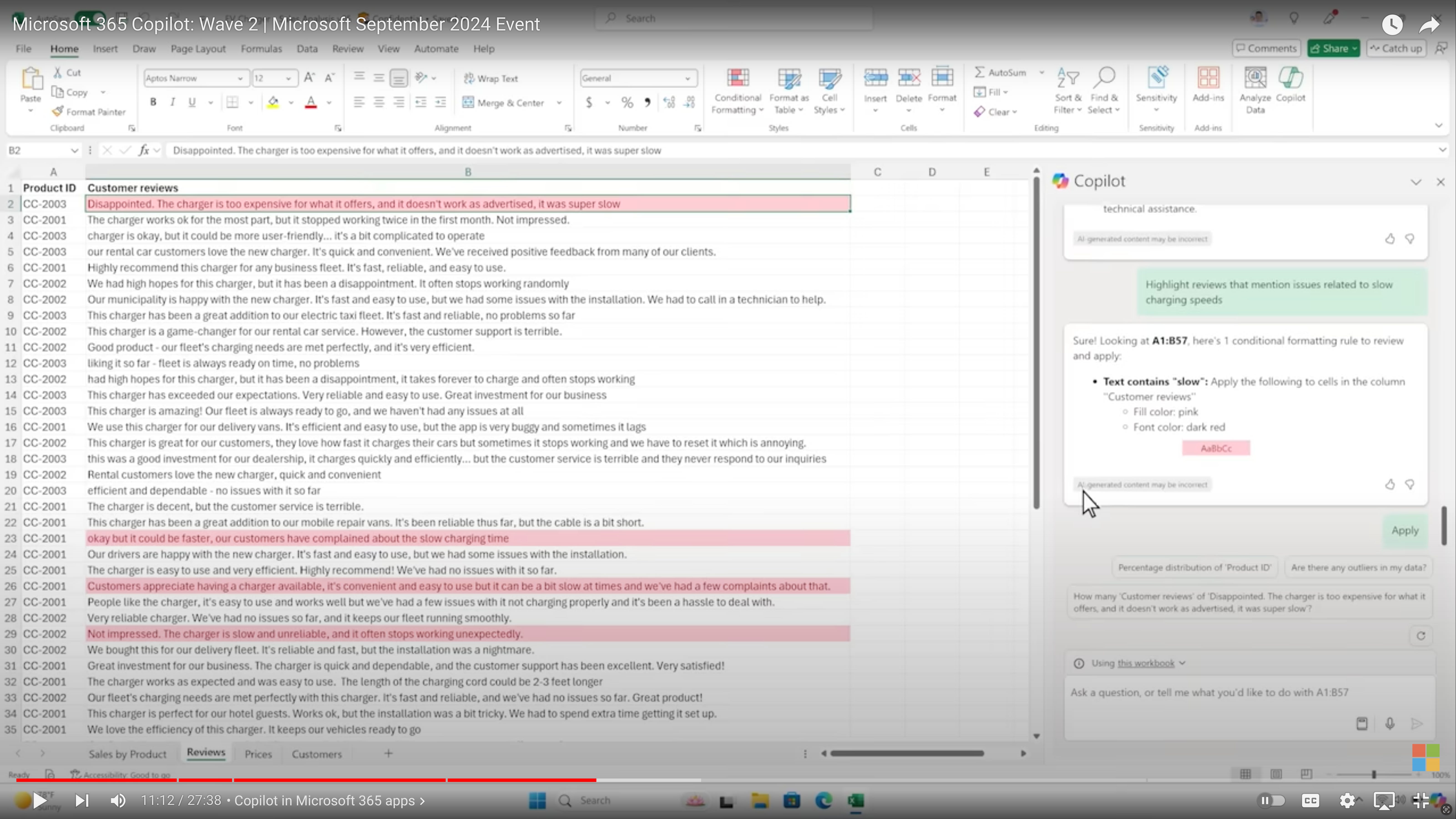This screenshot has height=819, width=1456.
Task: Click the Insert cells icon
Action: pyautogui.click(x=875, y=77)
